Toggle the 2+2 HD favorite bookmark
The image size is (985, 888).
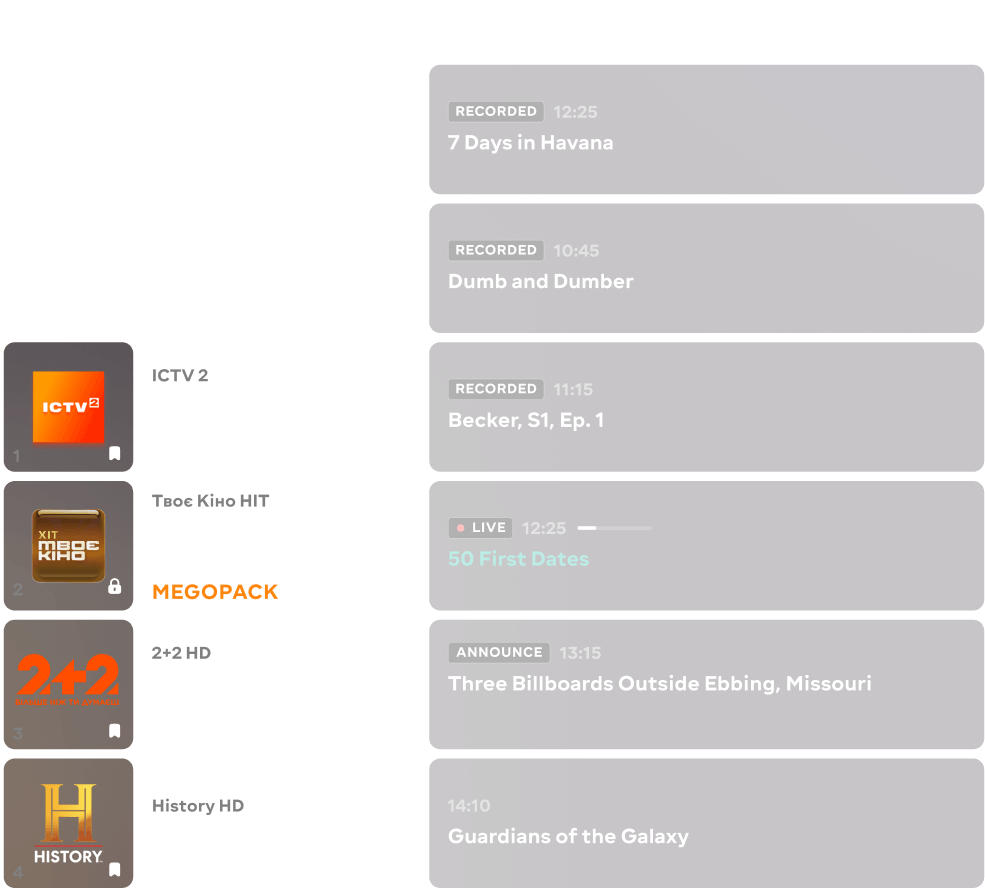tap(115, 731)
